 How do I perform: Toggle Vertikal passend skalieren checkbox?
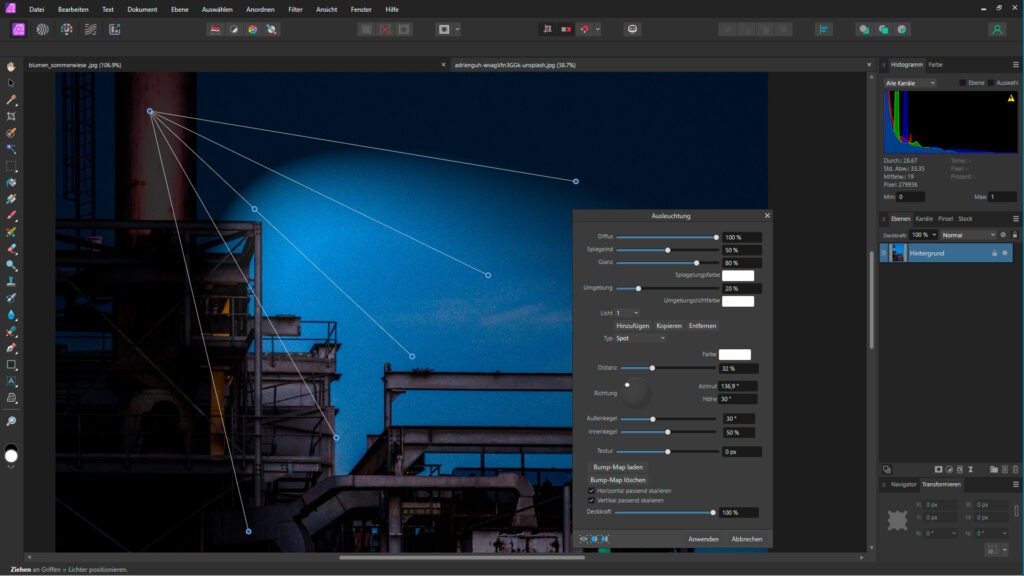[x=591, y=500]
